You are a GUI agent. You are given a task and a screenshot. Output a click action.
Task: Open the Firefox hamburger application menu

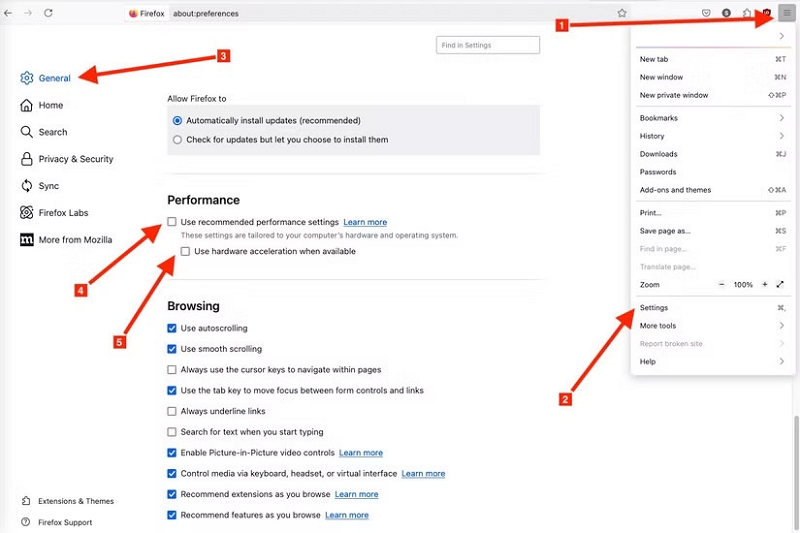(786, 13)
